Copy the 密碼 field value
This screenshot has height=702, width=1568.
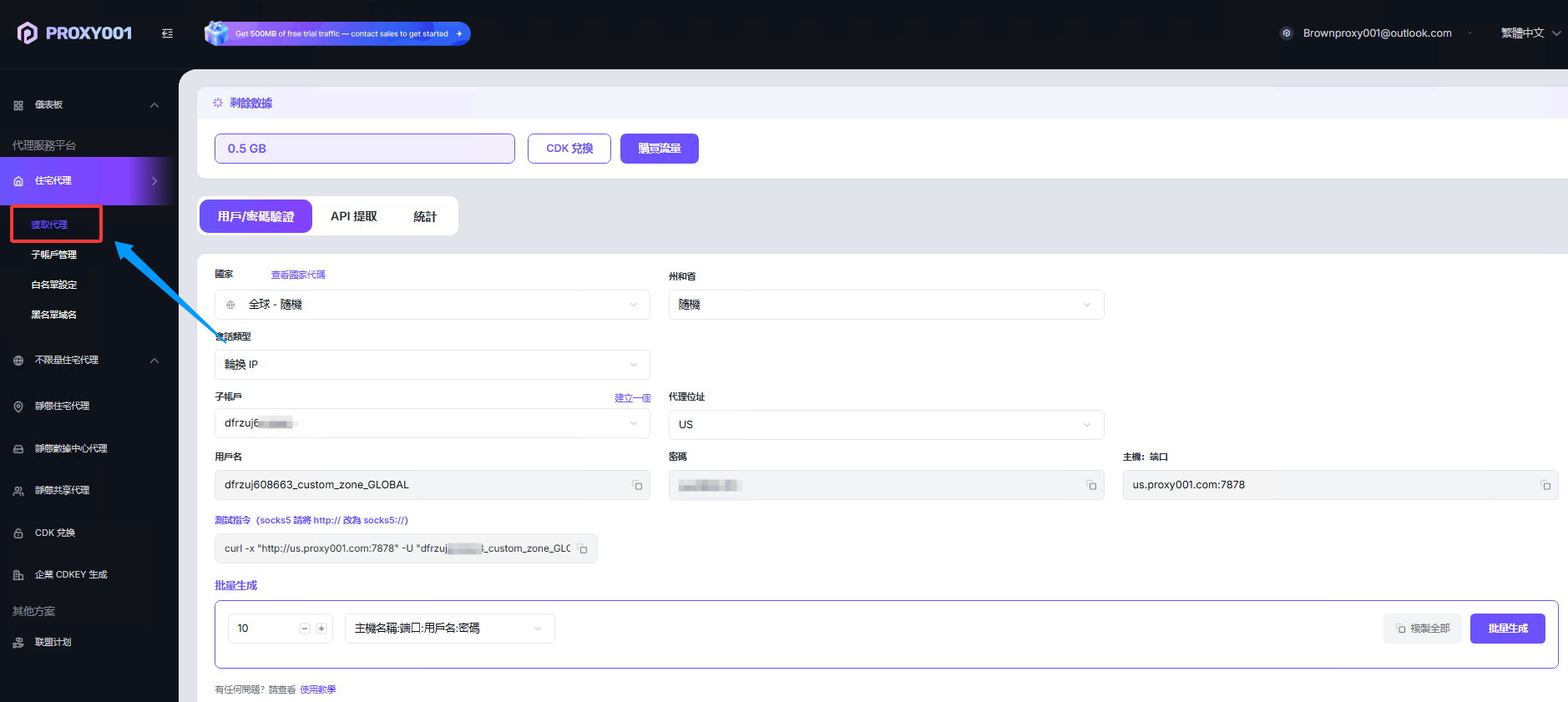click(x=1092, y=486)
